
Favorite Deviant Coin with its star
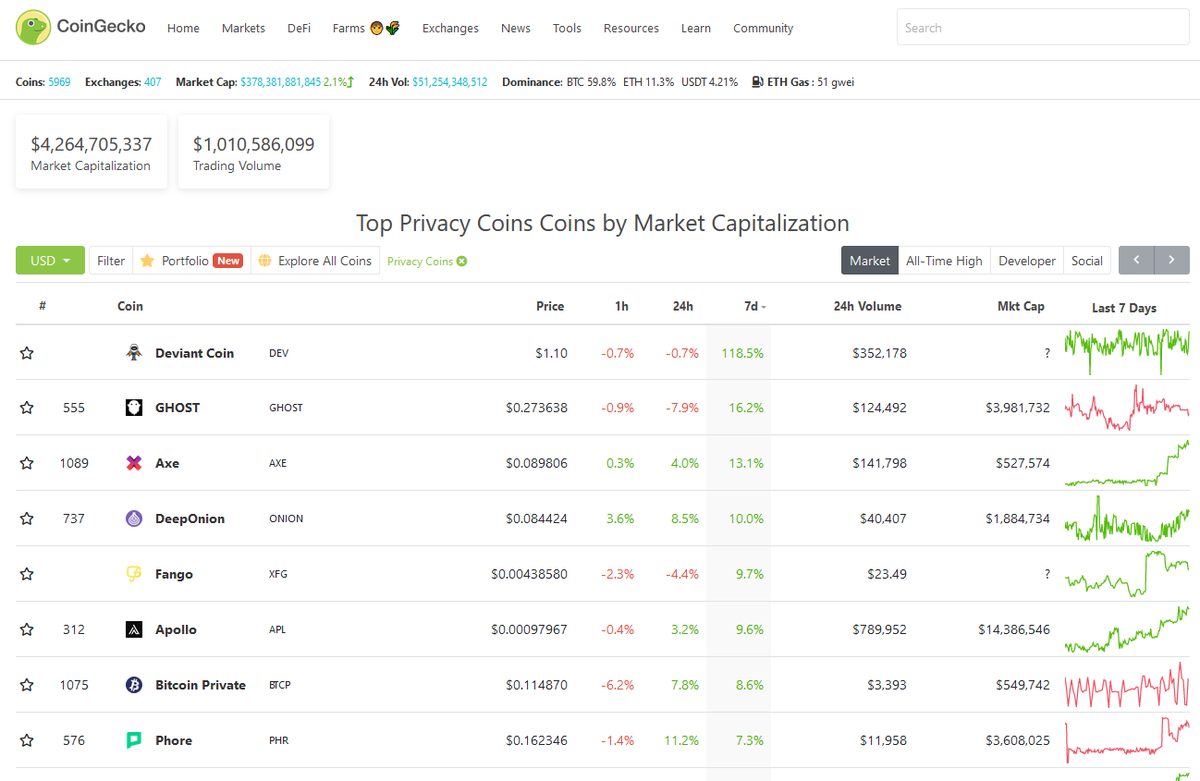(x=27, y=353)
